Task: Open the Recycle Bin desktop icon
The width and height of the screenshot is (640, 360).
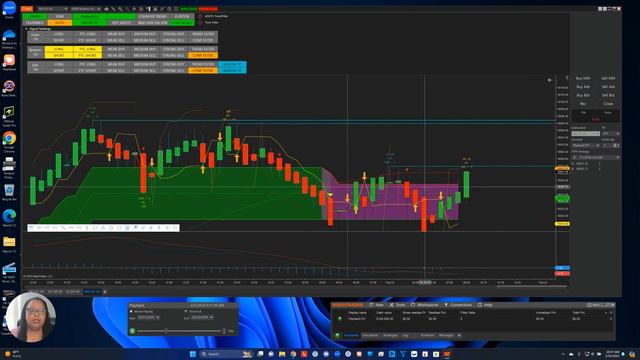Action: coord(9,191)
